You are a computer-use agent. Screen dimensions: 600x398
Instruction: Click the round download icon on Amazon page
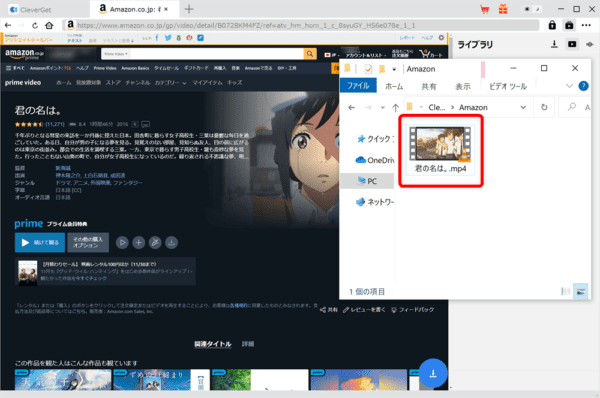[171, 242]
